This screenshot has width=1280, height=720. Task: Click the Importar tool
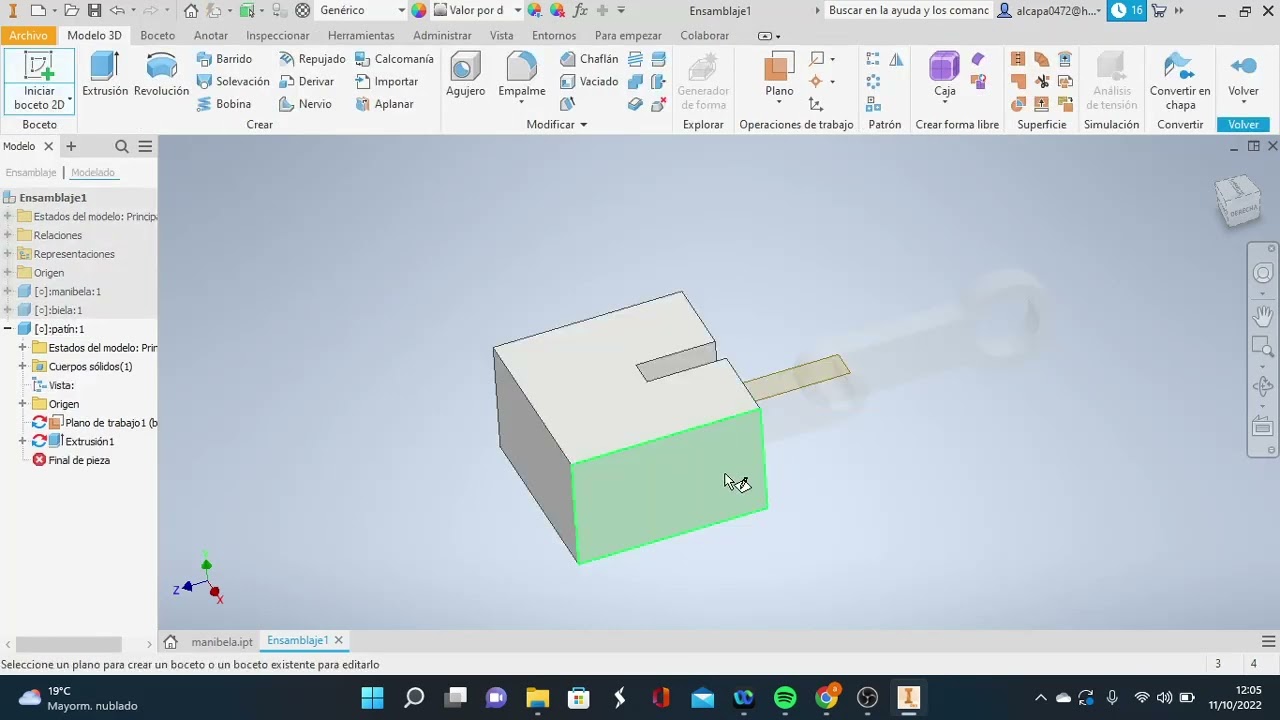(387, 81)
